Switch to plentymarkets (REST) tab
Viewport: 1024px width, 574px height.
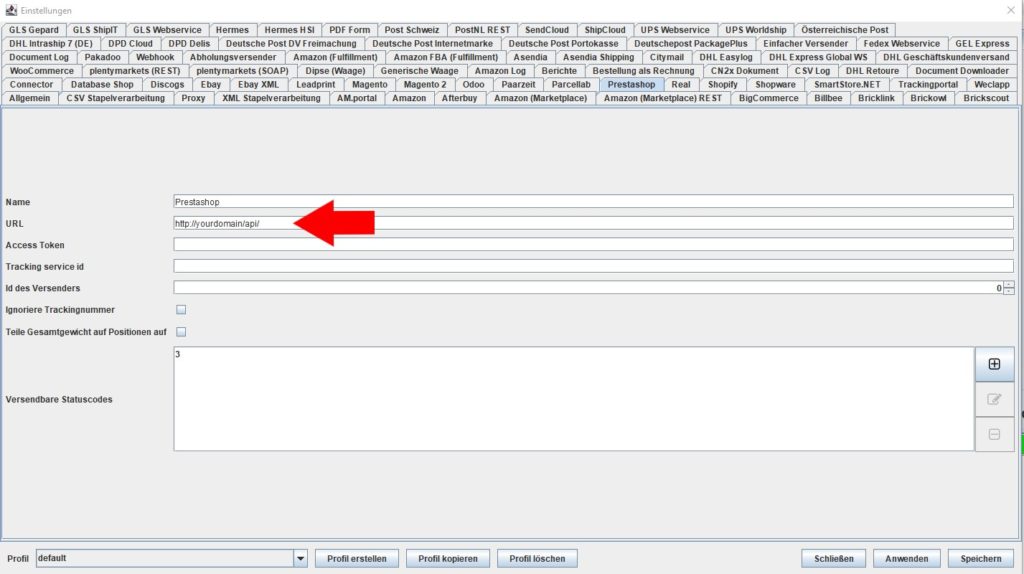pyautogui.click(x=135, y=71)
